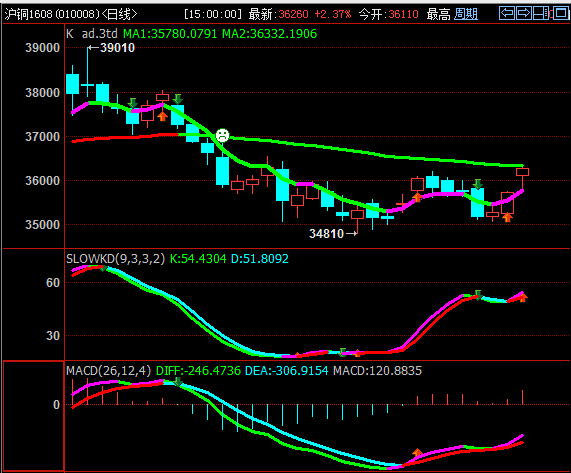Click the orange buy arrow below the last red candle pair
The image size is (571, 473).
507,218
